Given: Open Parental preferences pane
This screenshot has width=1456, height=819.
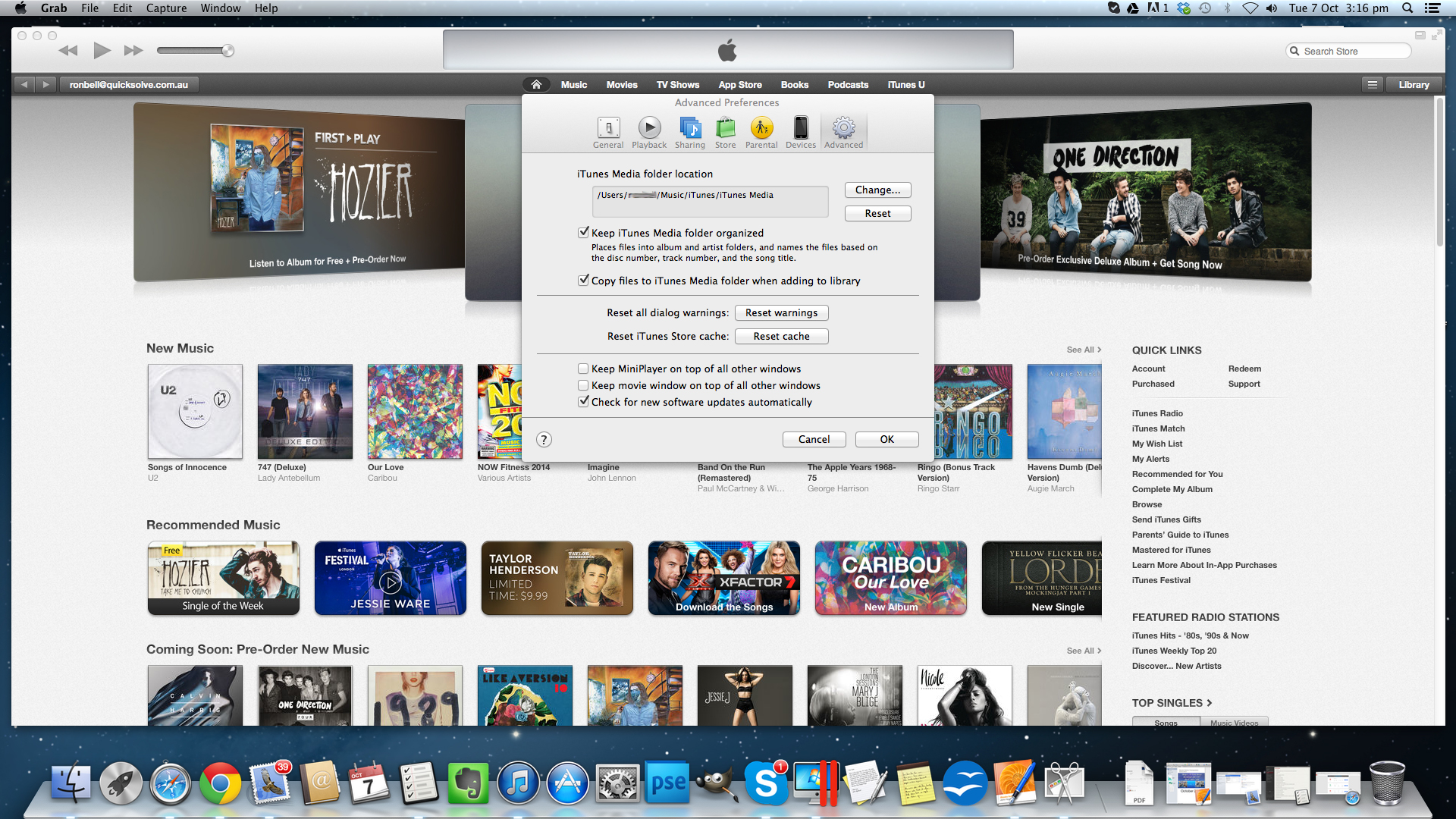Looking at the screenshot, I should [x=761, y=133].
